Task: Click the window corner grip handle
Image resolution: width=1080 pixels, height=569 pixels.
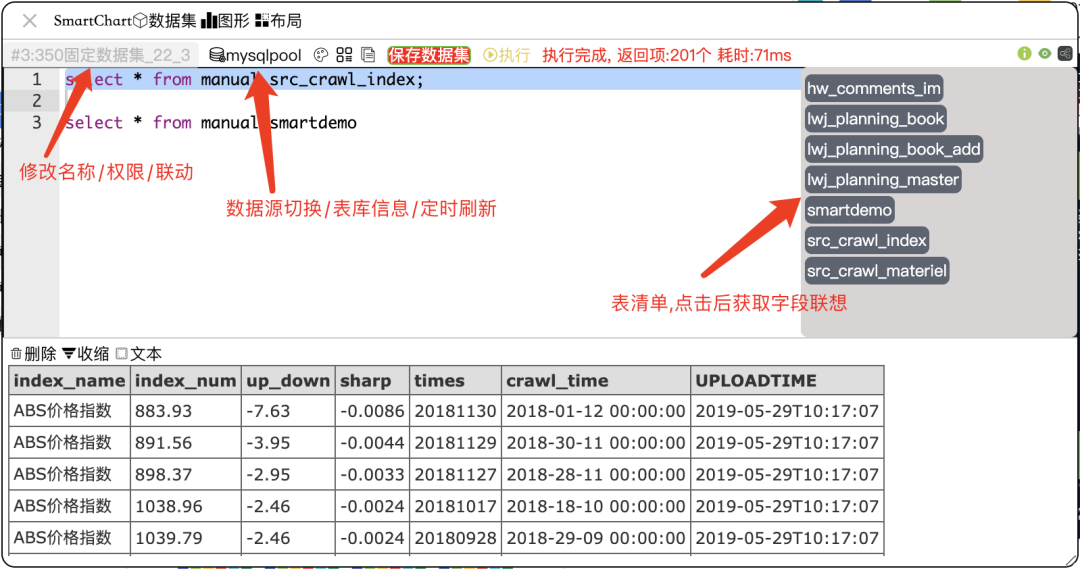Action: click(1070, 560)
